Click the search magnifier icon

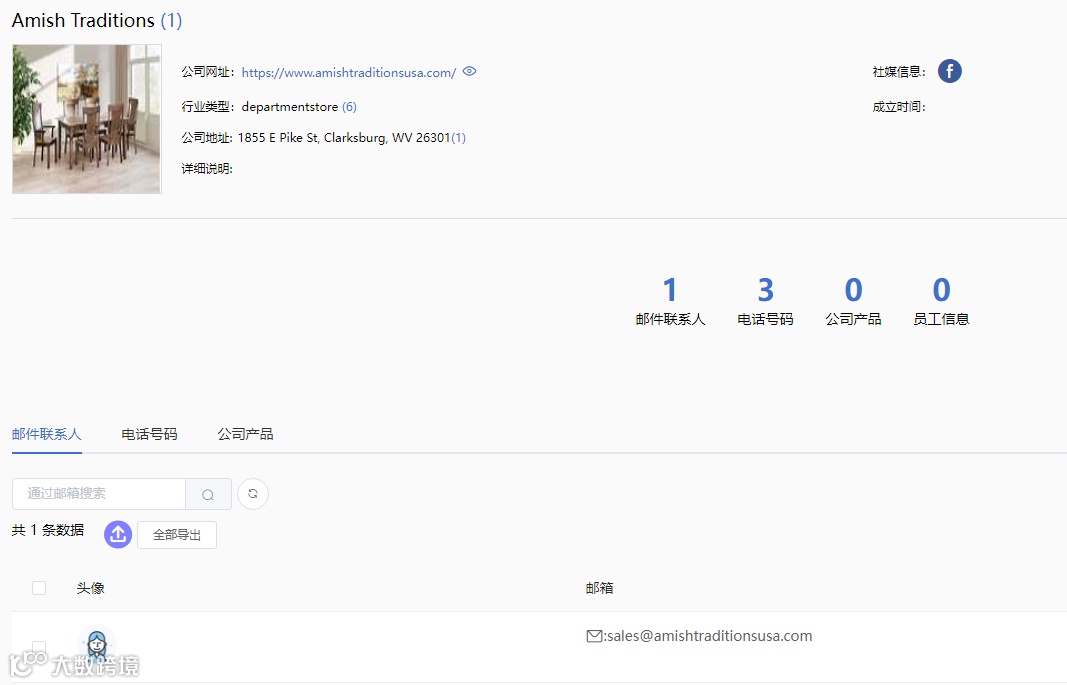click(x=208, y=495)
